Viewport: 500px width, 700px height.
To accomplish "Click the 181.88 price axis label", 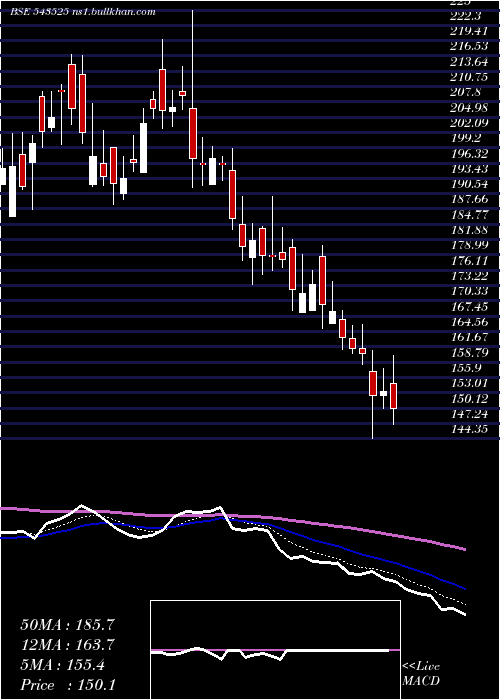I will [468, 229].
